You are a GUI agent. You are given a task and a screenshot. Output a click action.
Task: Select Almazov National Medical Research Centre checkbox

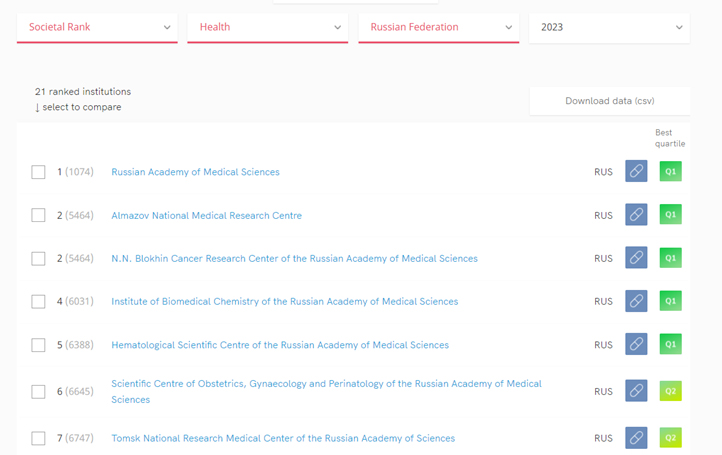click(38, 215)
